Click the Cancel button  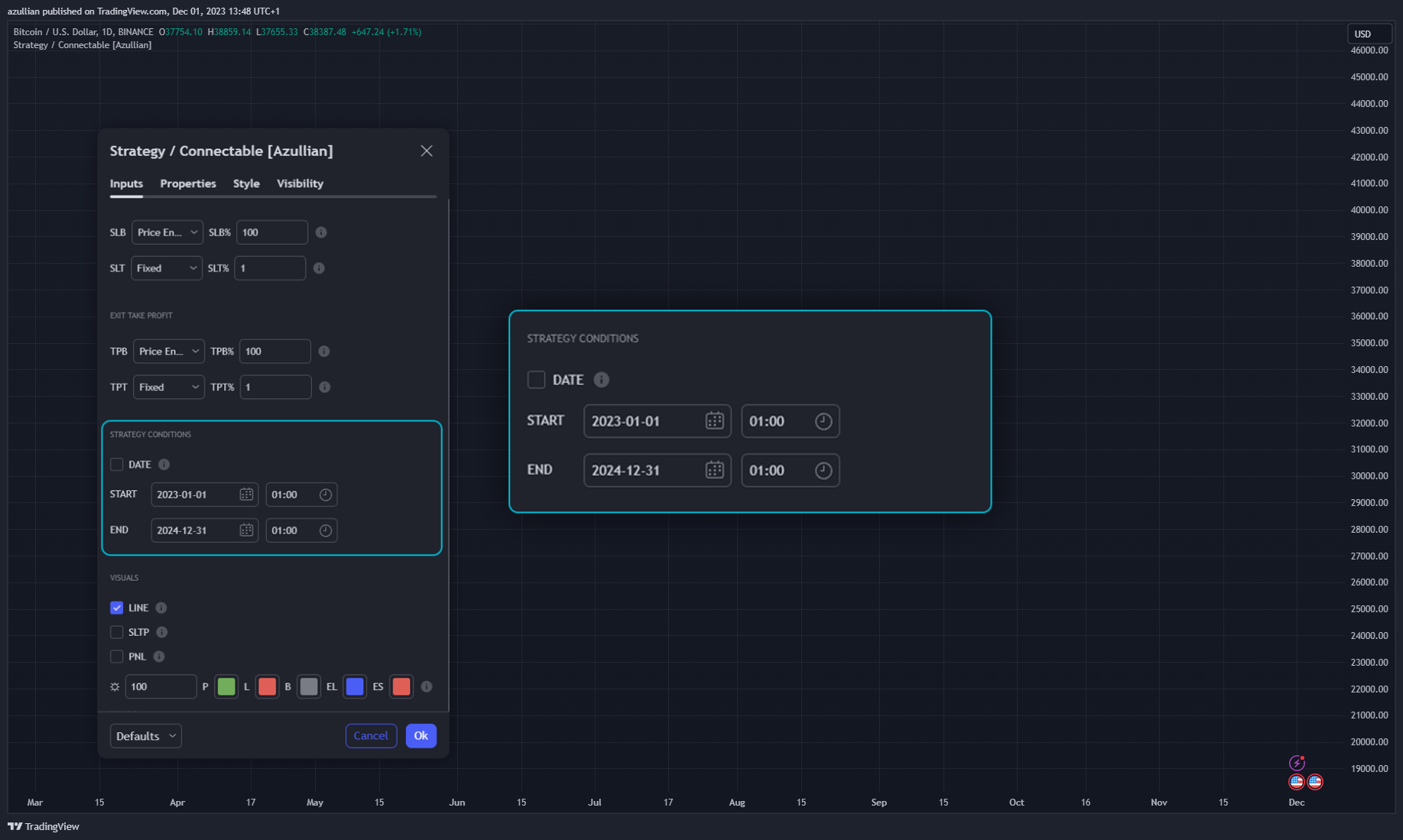(371, 736)
